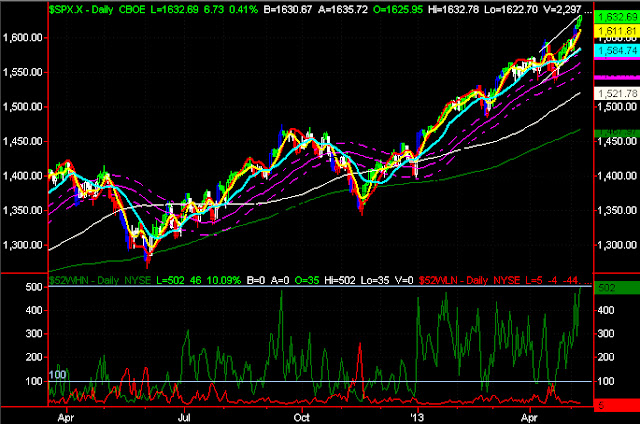Image resolution: width=640 pixels, height=424 pixels.
Task: Click the red $52WLN - Daily NYSE title
Action: 469,280
